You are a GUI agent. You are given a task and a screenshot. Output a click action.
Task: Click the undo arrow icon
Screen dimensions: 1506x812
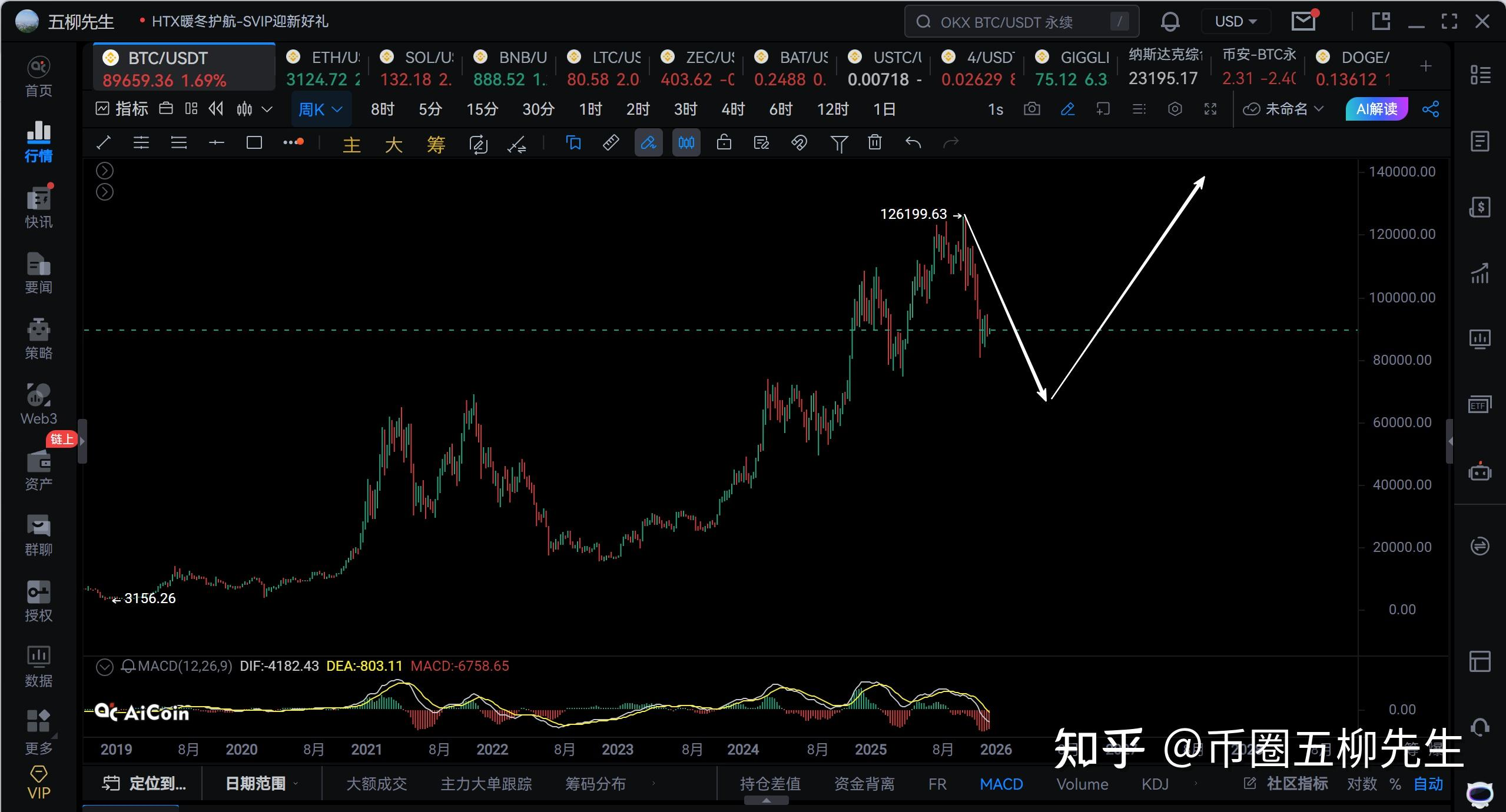[x=913, y=143]
